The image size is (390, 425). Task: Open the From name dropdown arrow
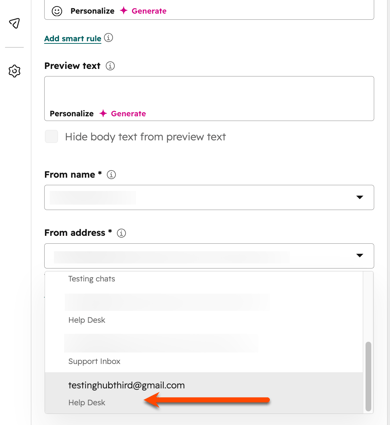click(360, 197)
